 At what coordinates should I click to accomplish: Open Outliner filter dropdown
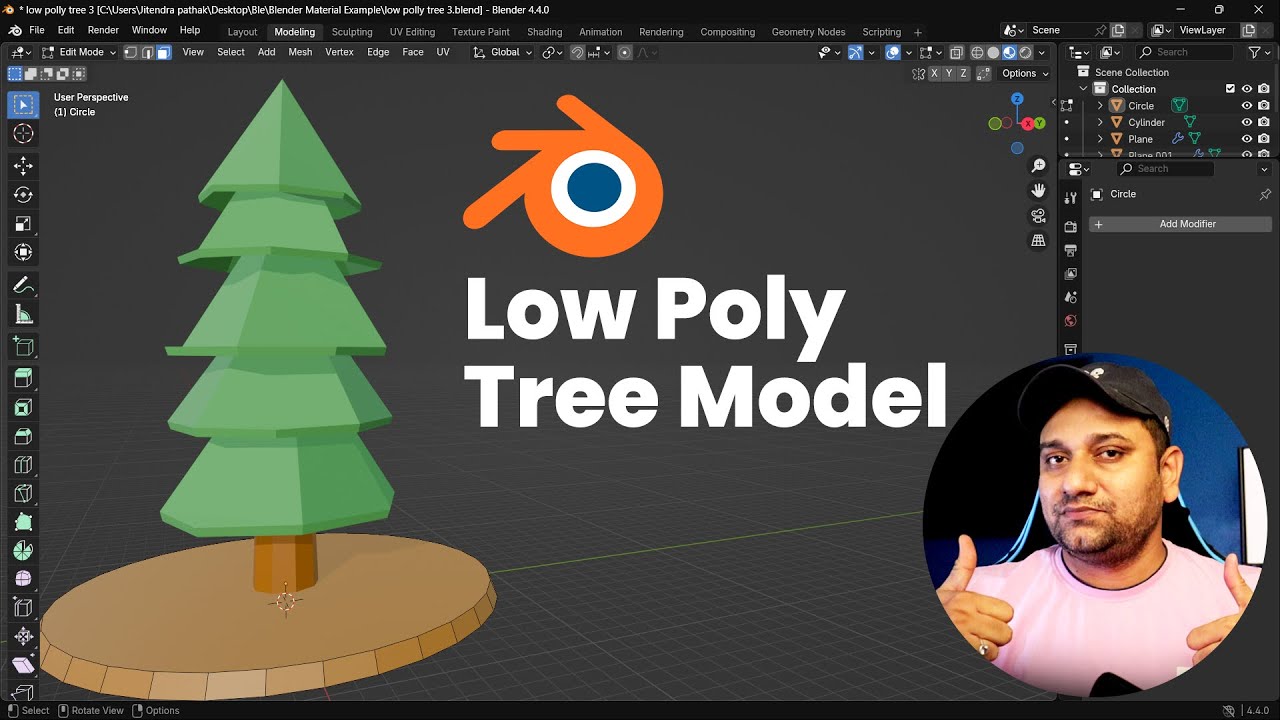1259,52
